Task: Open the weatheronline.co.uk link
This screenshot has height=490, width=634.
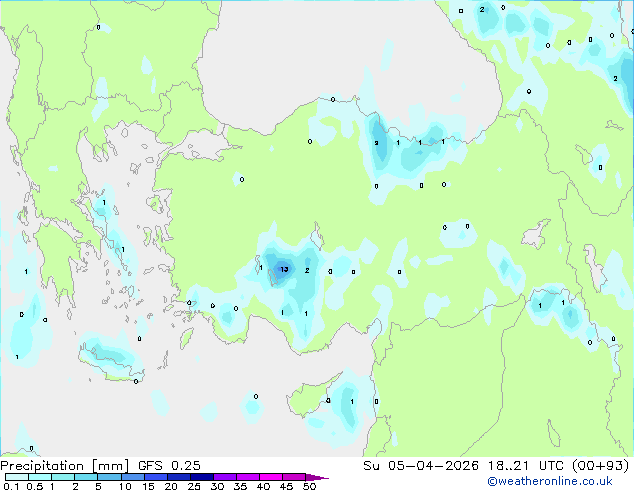Action: 550,481
